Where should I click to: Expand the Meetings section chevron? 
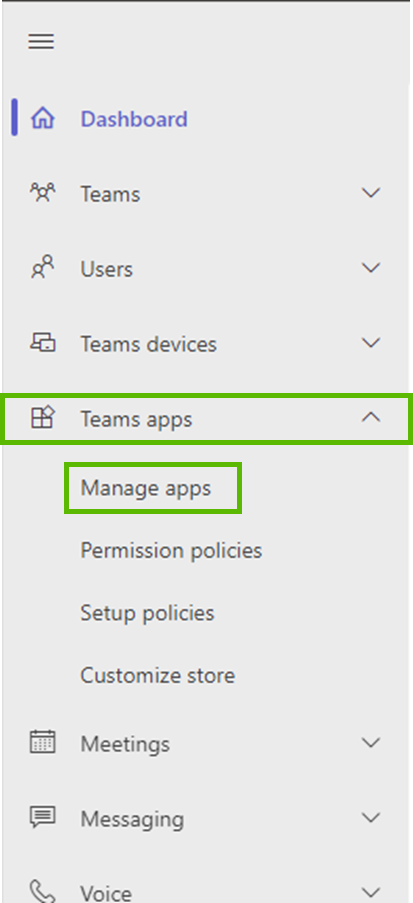click(371, 742)
